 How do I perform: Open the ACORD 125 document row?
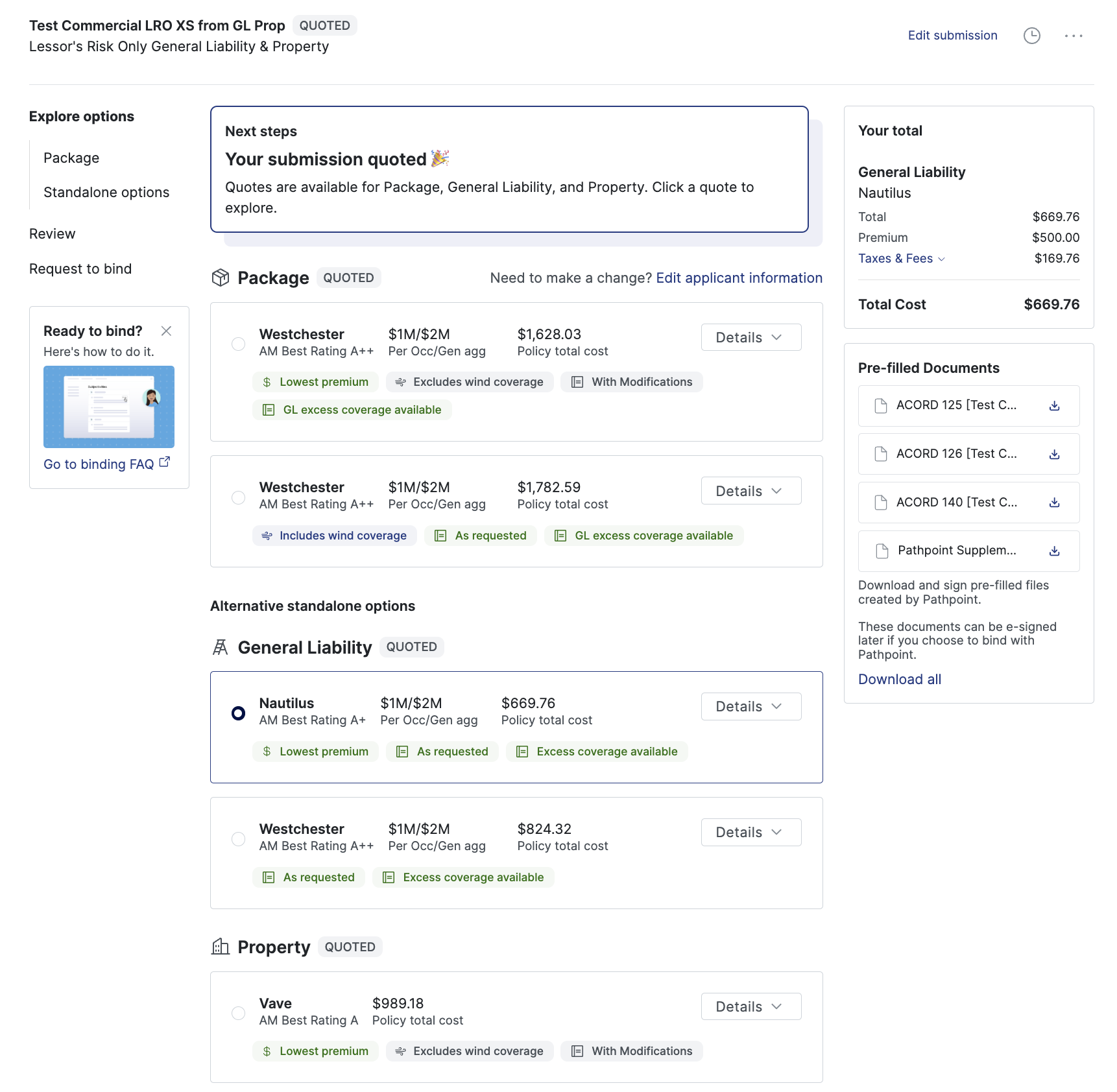tap(969, 406)
